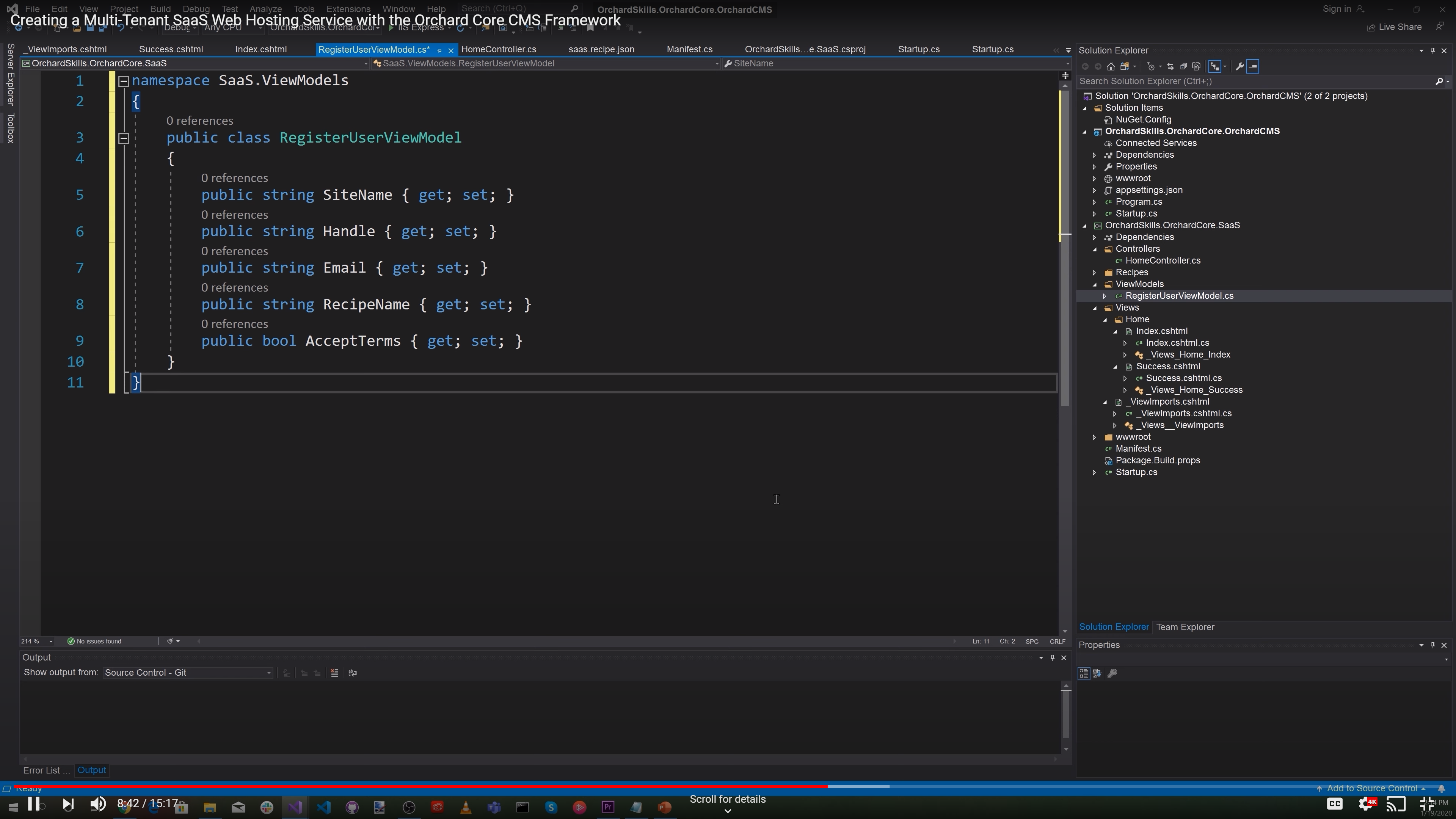Expand Dependencies under OrchardCMS project
This screenshot has width=1456, height=819.
pyautogui.click(x=1094, y=155)
